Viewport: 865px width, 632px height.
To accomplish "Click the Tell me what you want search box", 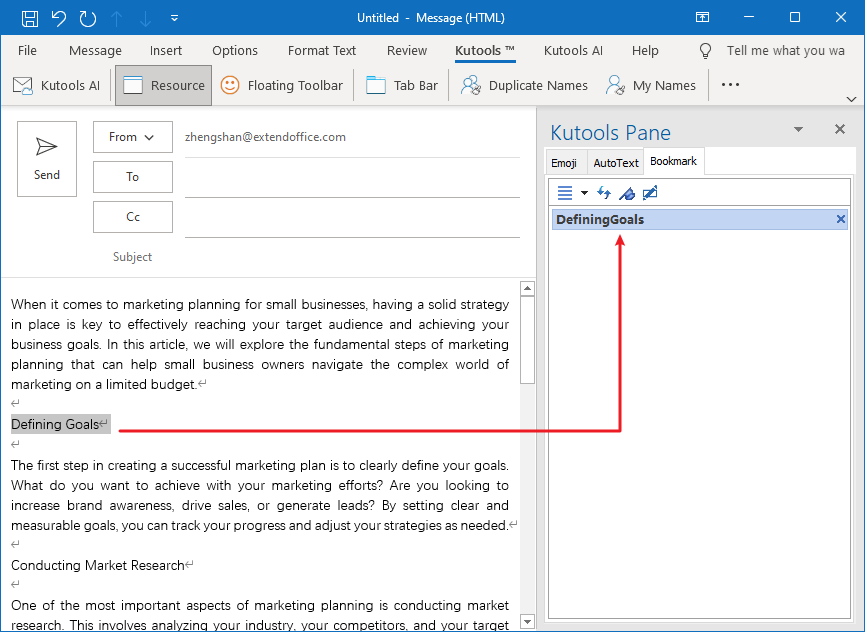I will [x=786, y=51].
